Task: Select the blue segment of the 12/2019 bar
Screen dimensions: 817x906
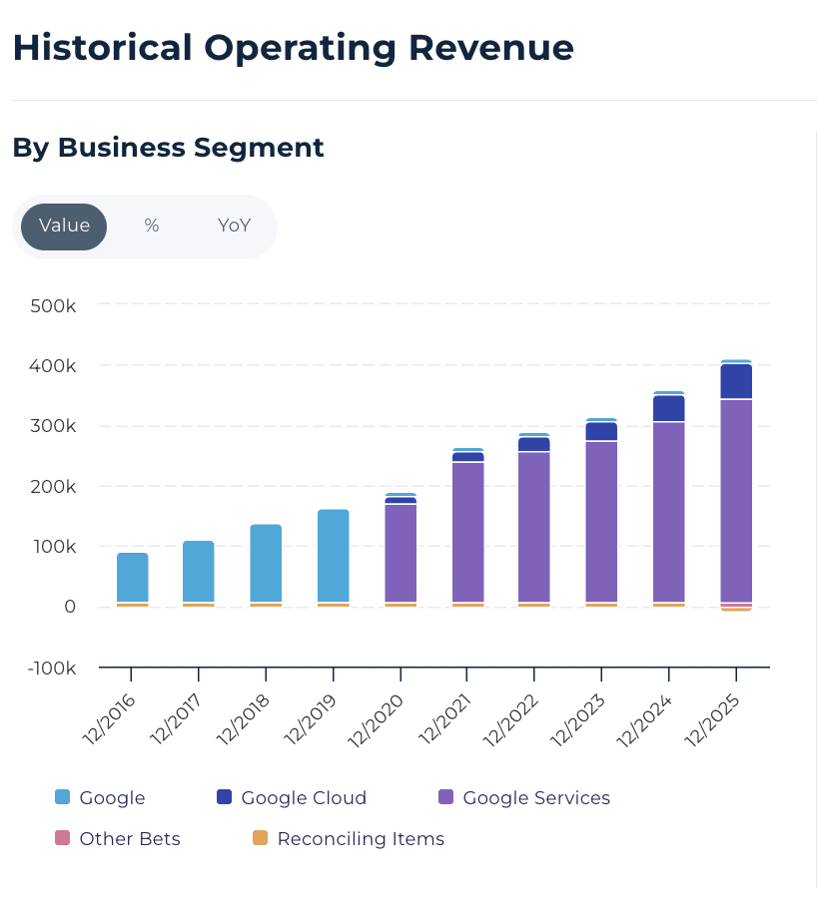Action: point(332,555)
